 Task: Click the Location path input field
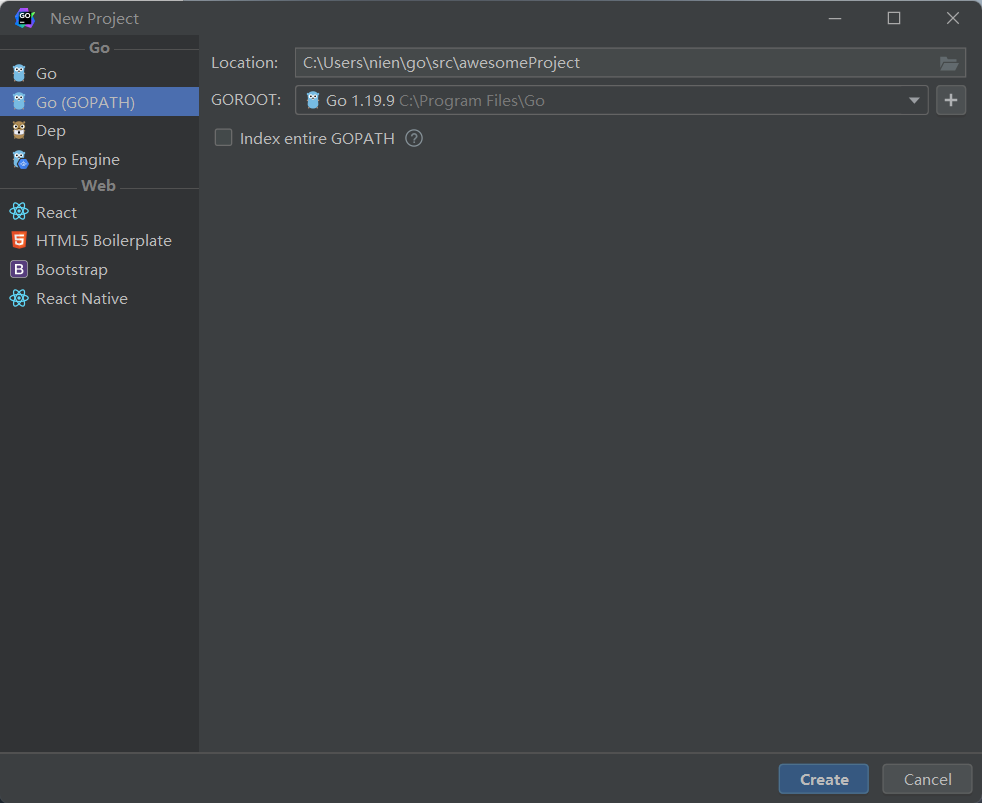tap(630, 63)
